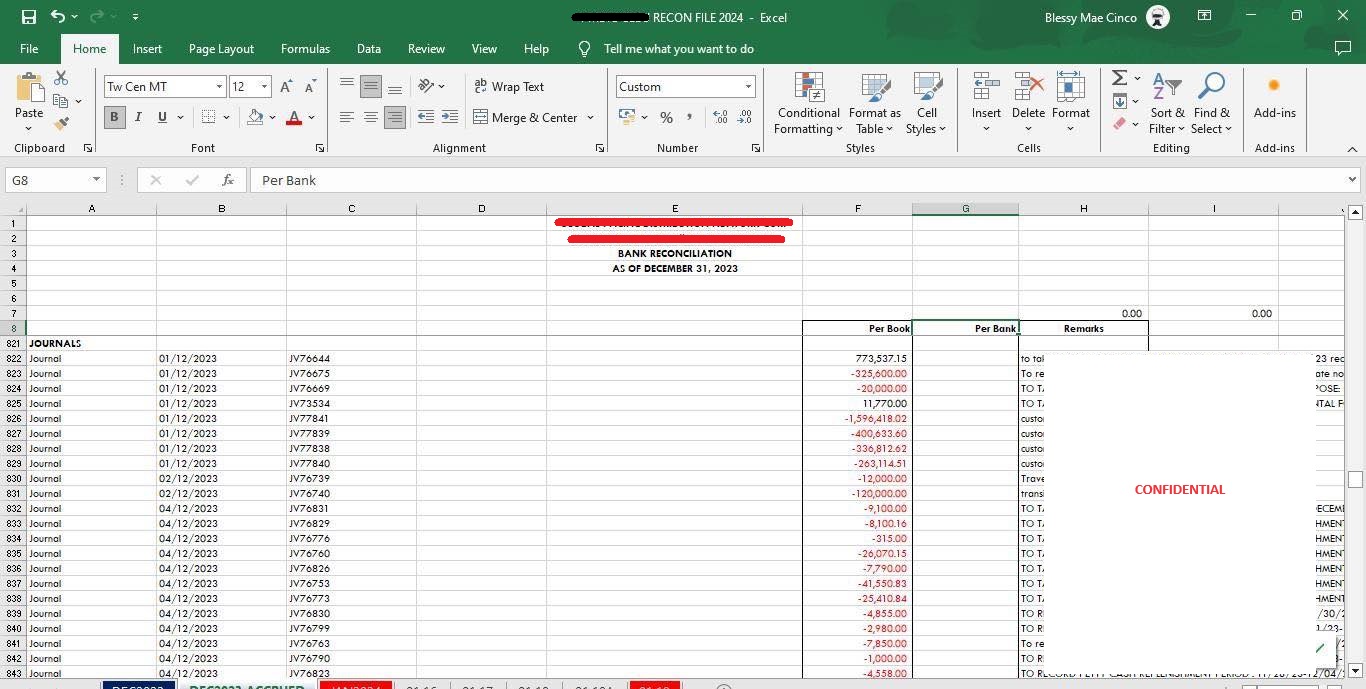Activate the Format Painter brush

(61, 123)
